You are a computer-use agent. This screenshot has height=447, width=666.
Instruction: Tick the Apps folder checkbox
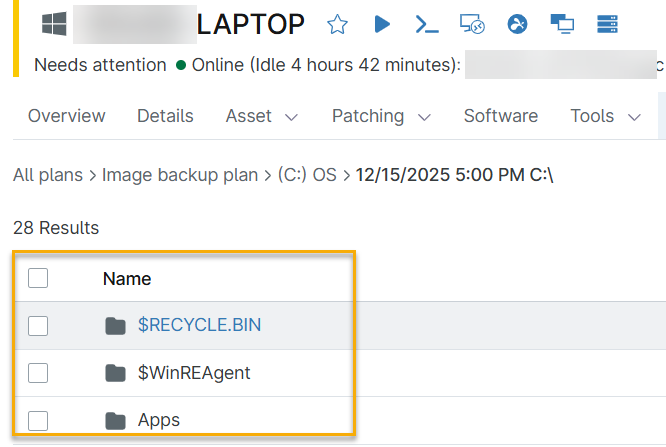pos(38,421)
